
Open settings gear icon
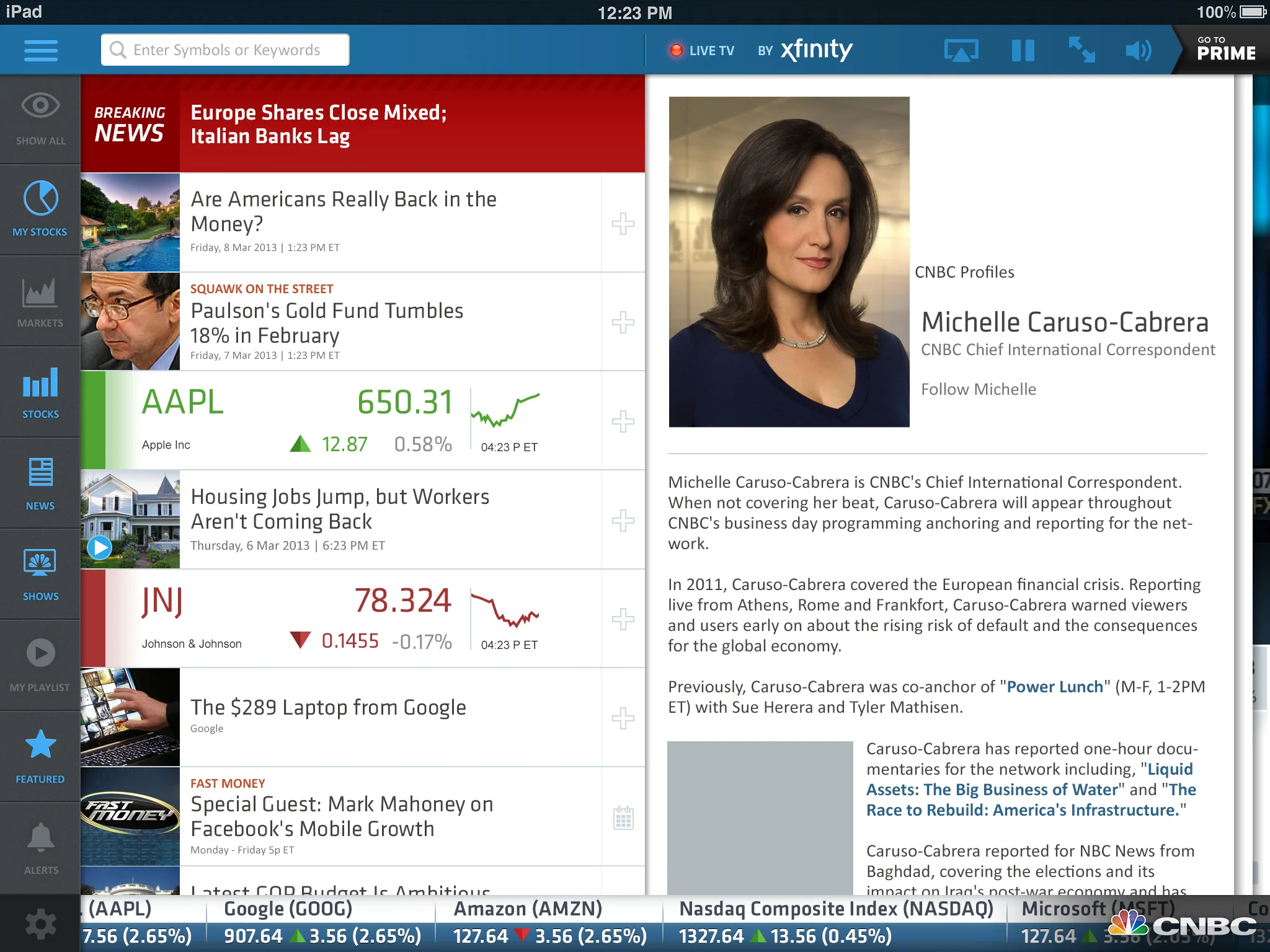[x=41, y=925]
